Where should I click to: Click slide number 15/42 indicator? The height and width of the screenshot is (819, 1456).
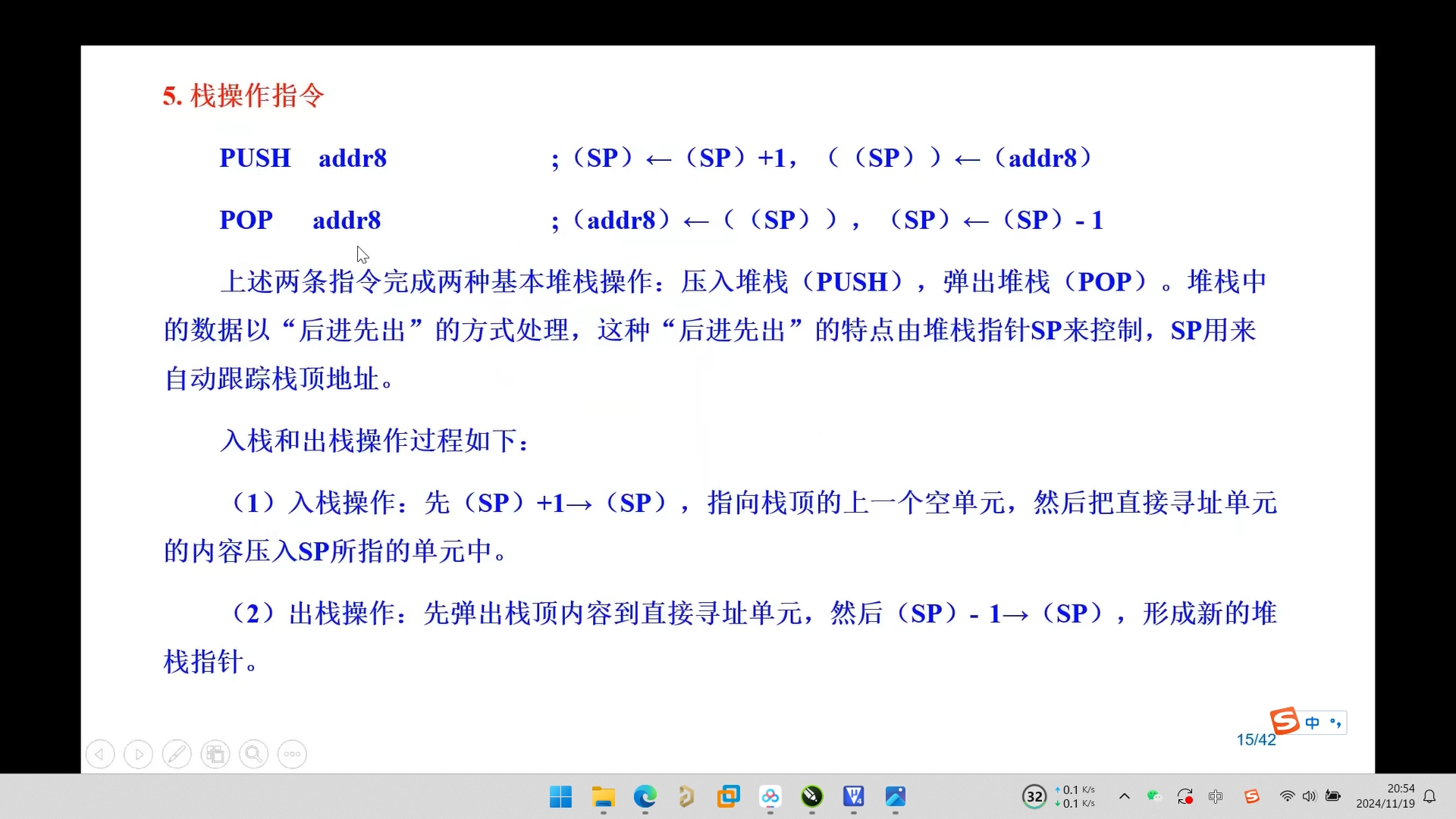[1256, 739]
